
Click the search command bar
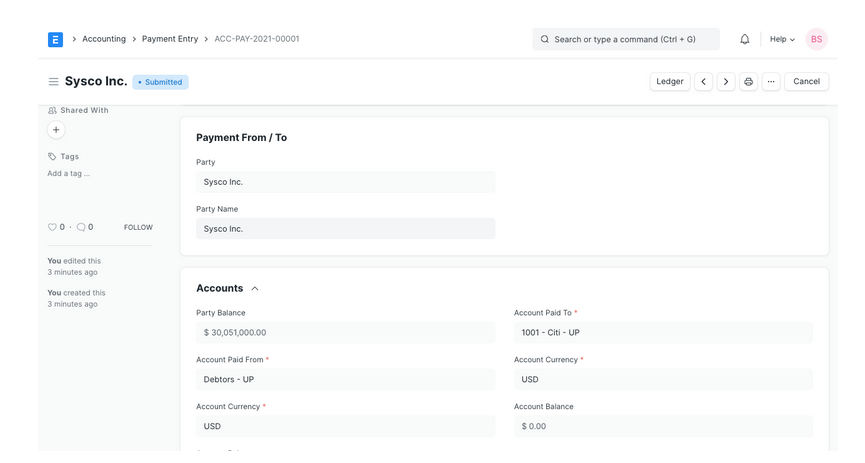[x=626, y=39]
